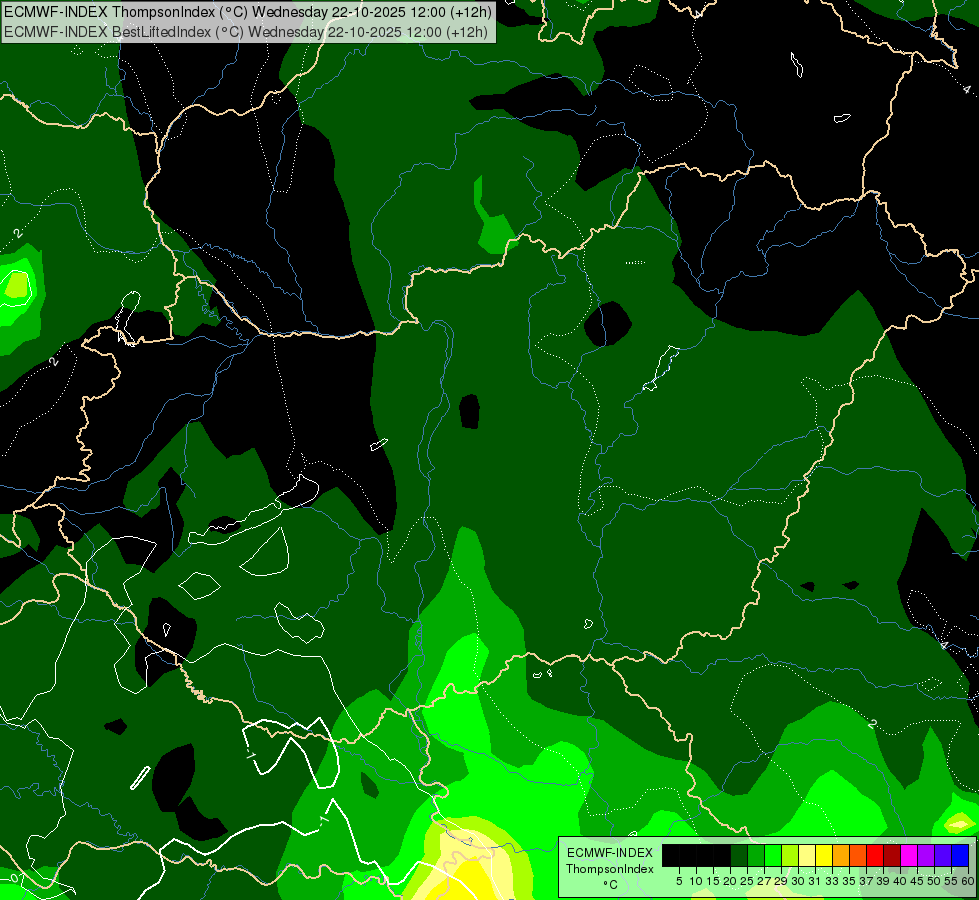Image resolution: width=979 pixels, height=900 pixels.
Task: Select the pale yellow 30–31 legend swatch
Action: point(807,855)
